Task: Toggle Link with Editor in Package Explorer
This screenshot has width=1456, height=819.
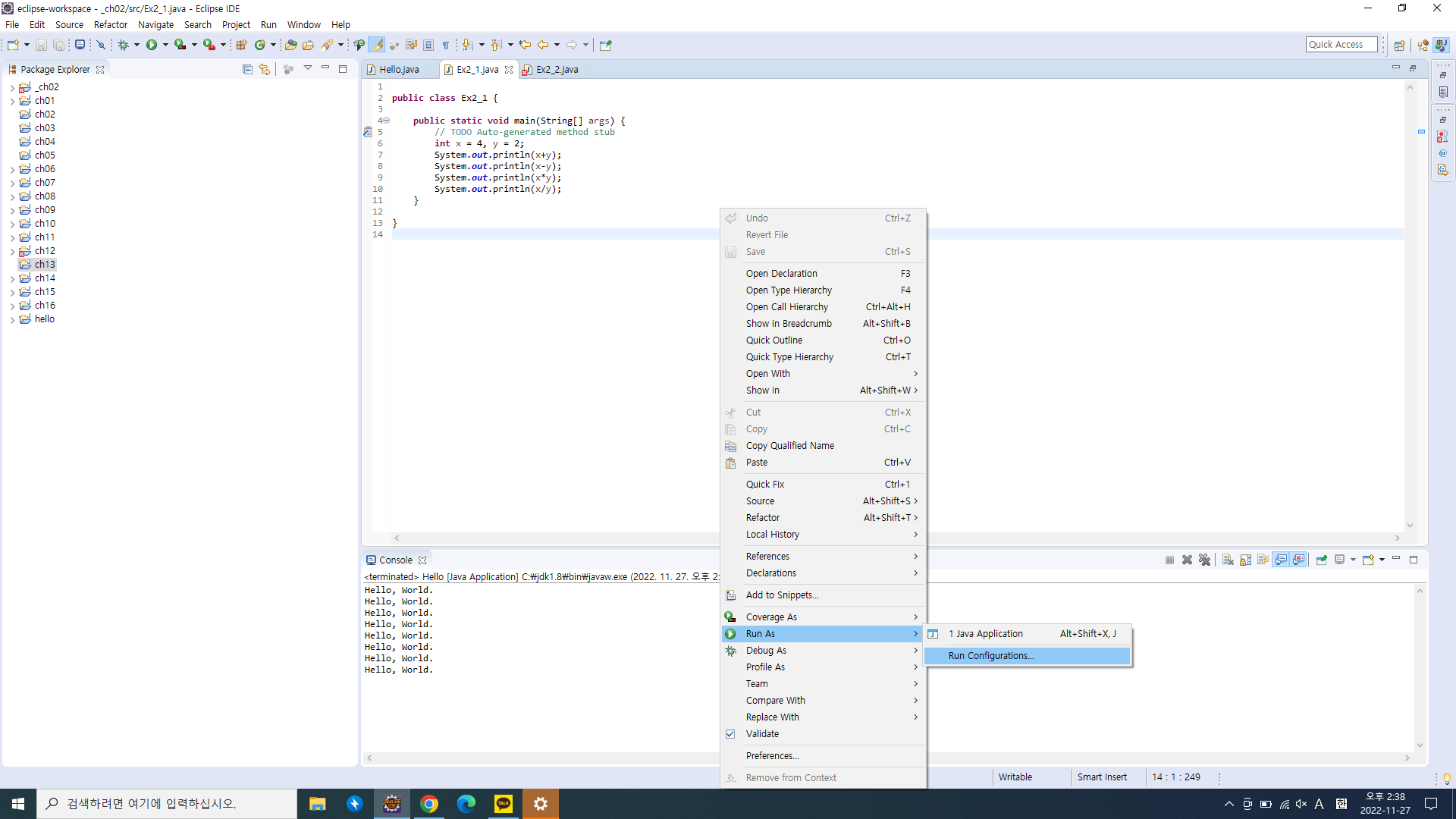Action: pyautogui.click(x=264, y=69)
